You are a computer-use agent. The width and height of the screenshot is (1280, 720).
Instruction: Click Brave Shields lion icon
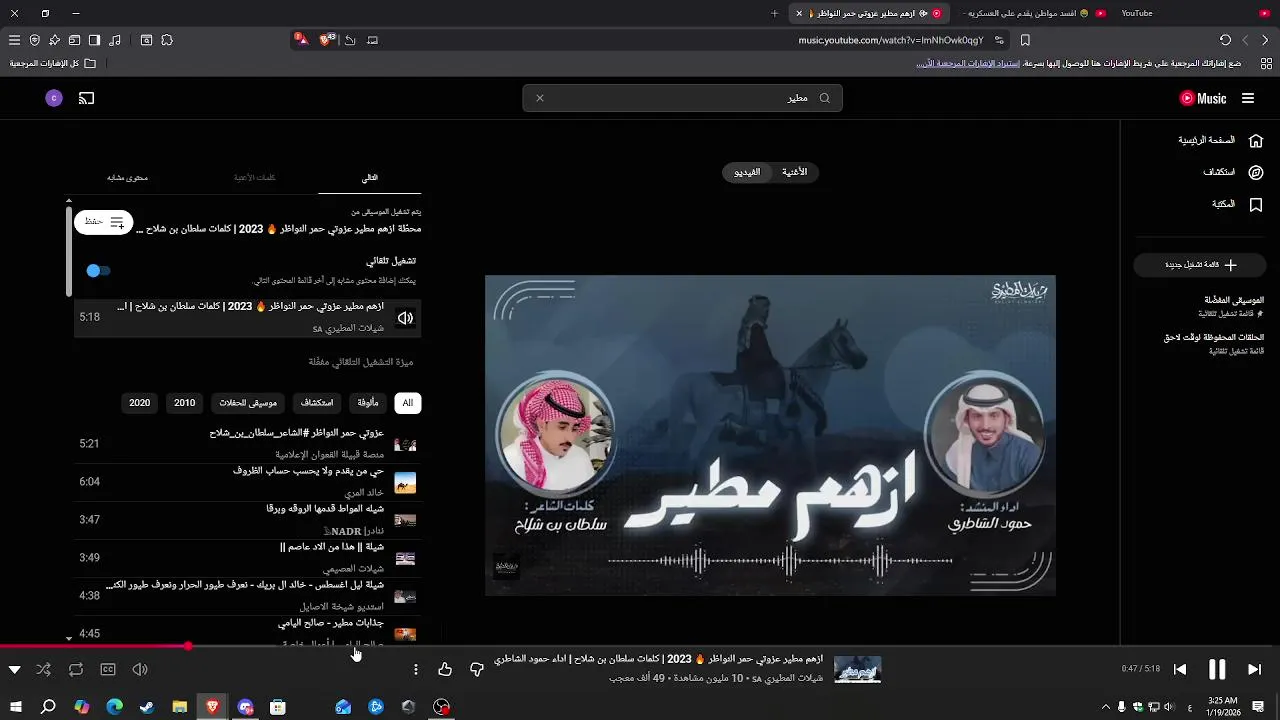pos(325,40)
